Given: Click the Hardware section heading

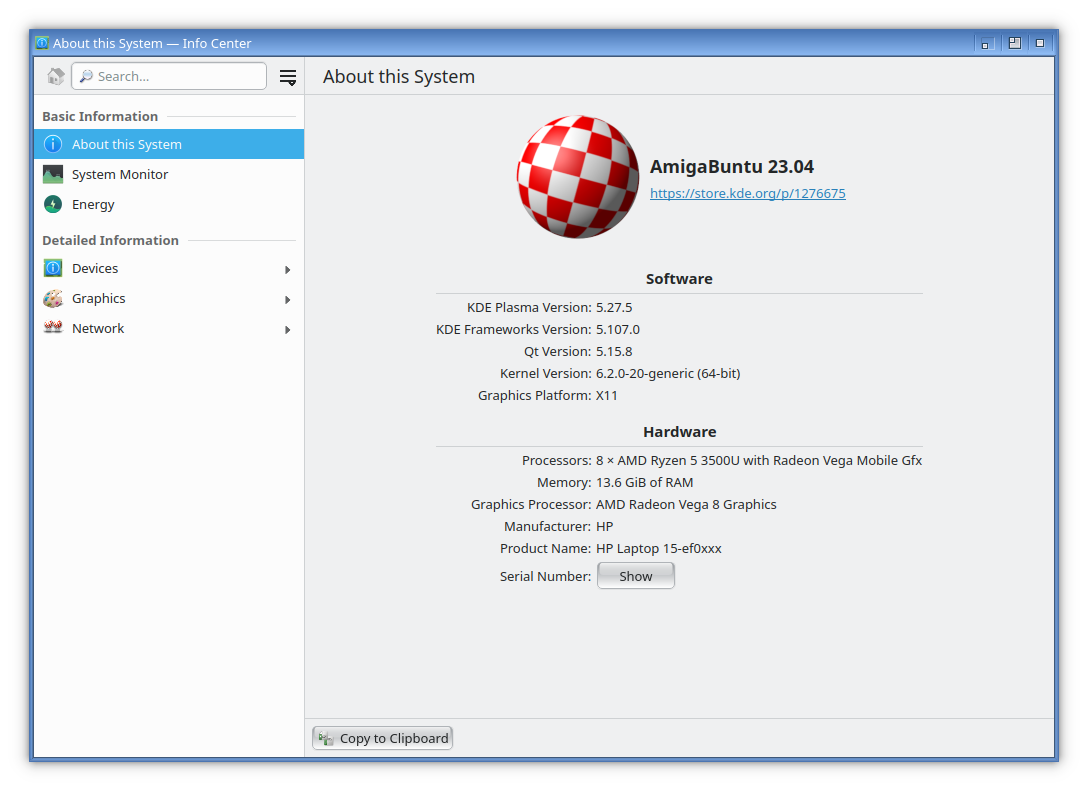Looking at the screenshot, I should coord(679,432).
